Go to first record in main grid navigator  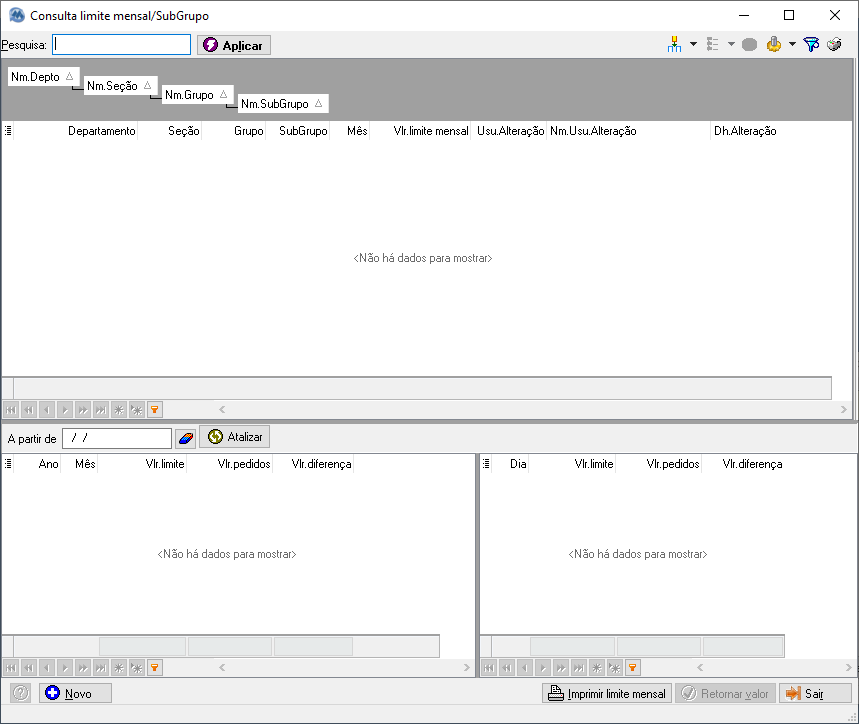(11, 410)
